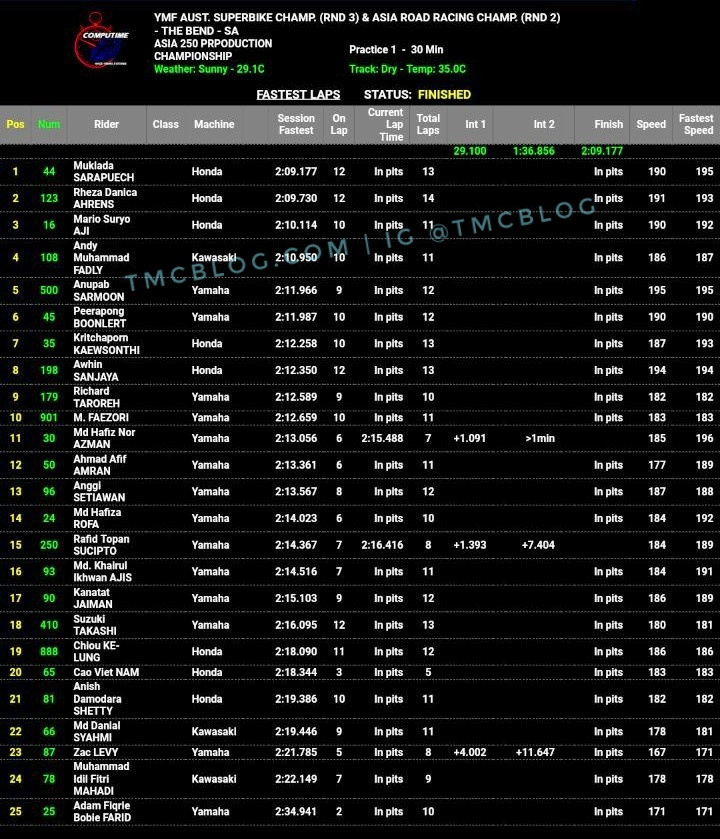This screenshot has width=720, height=839.
Task: Click lap time 2:10.114
Action: pyautogui.click(x=296, y=225)
